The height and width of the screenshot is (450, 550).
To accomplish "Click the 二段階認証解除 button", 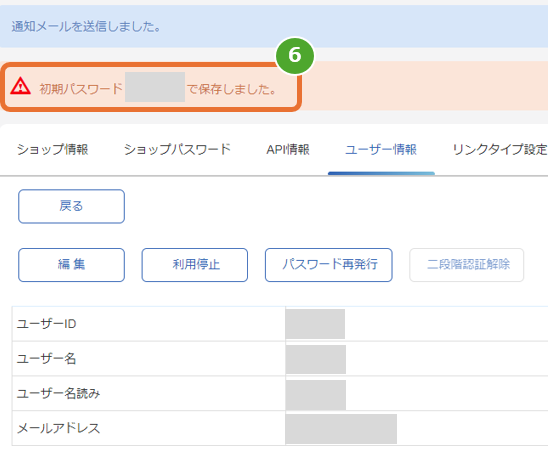I will 467,265.
